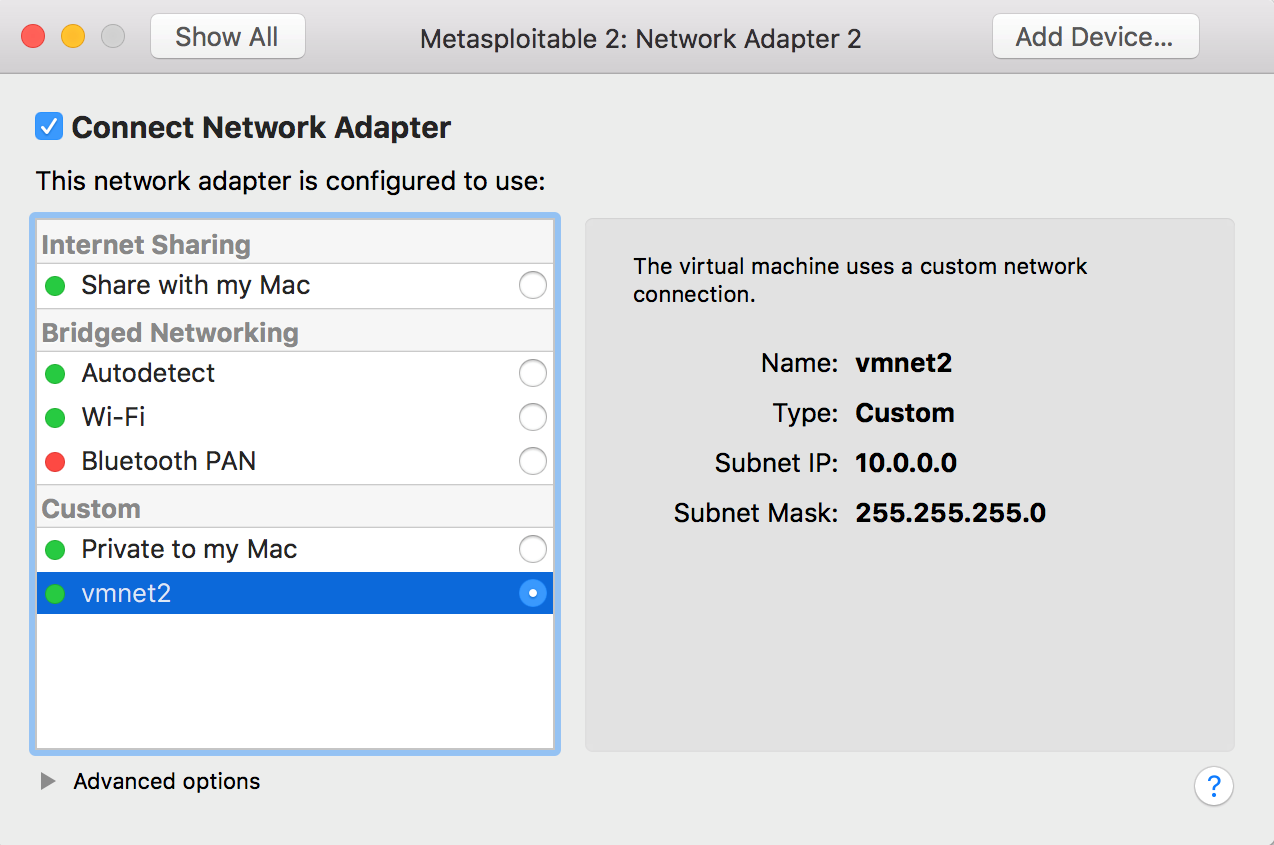The height and width of the screenshot is (845, 1274).
Task: Close the window with the red button
Action: (33, 37)
